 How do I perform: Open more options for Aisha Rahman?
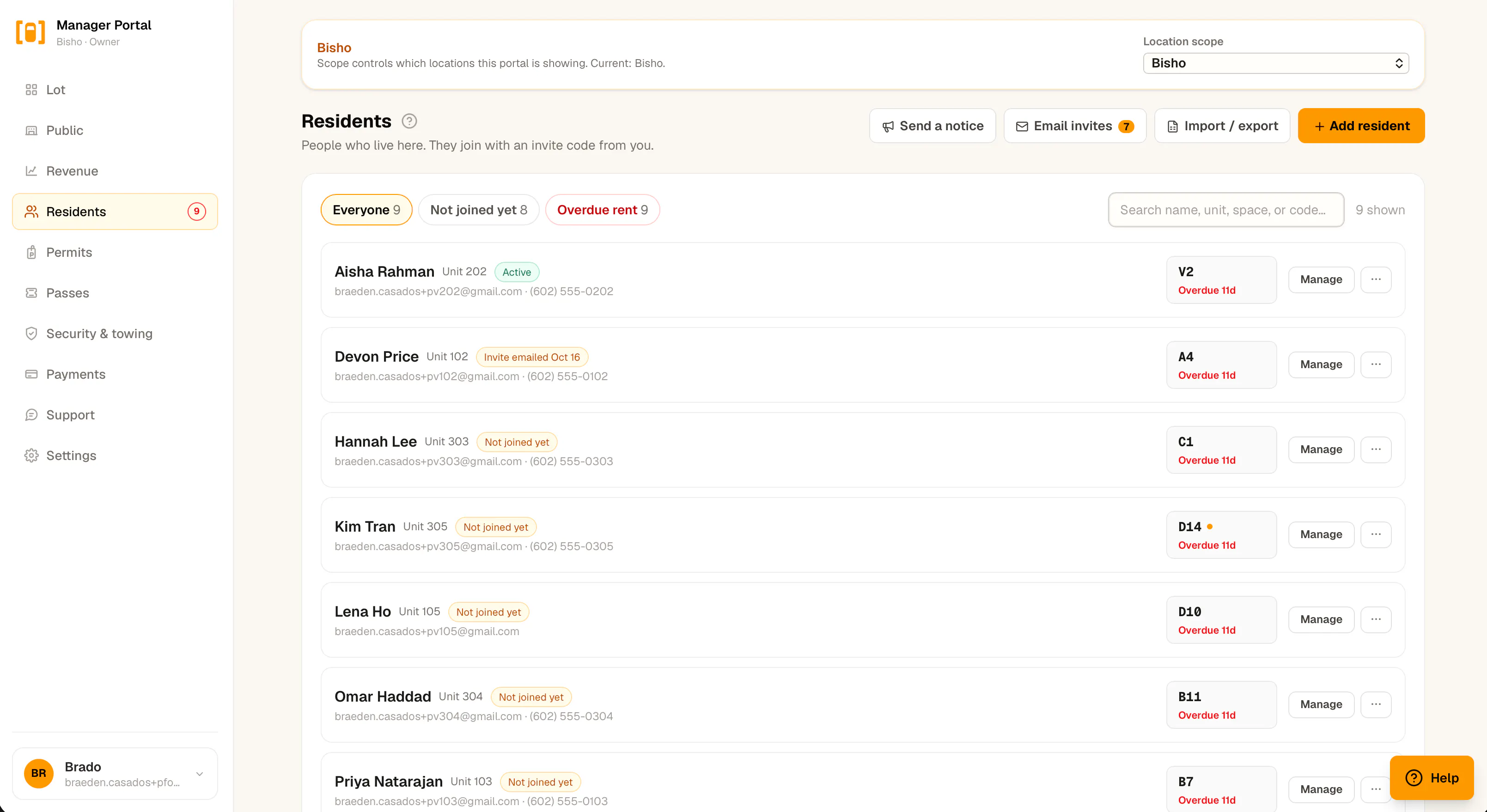(x=1376, y=279)
